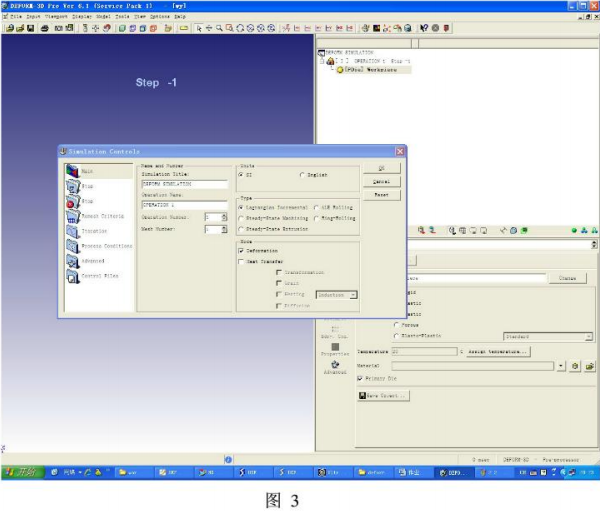Select ALE Rolling simulation type

coord(316,207)
